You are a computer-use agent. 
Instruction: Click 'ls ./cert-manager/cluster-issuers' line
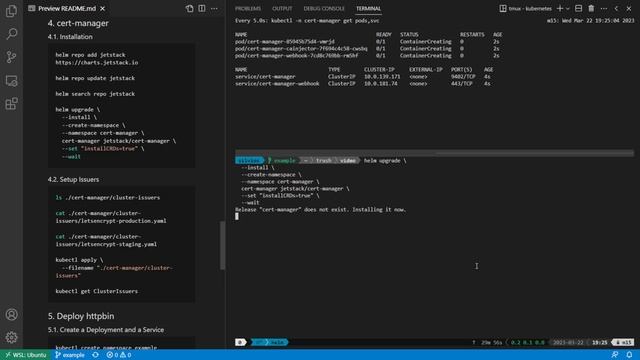108,198
